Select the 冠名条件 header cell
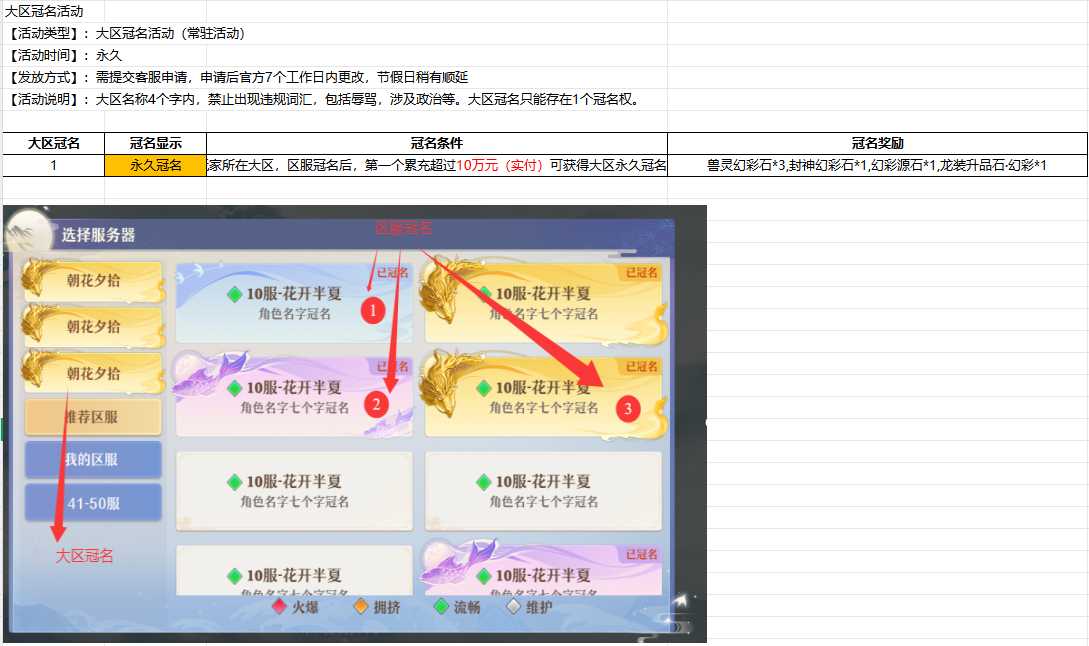Screen dimensions: 1089x646 437,144
